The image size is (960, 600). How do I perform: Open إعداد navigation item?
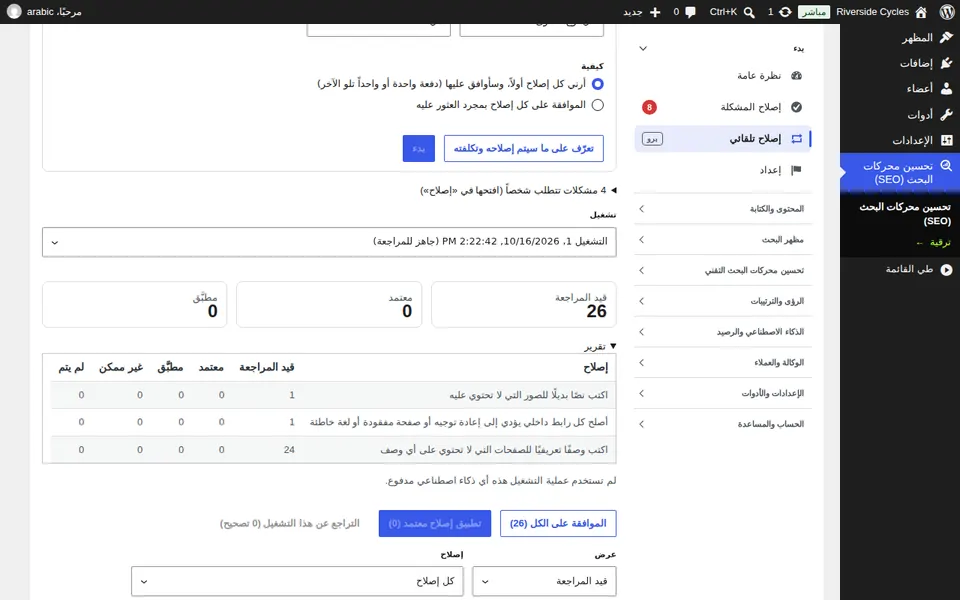(x=723, y=170)
